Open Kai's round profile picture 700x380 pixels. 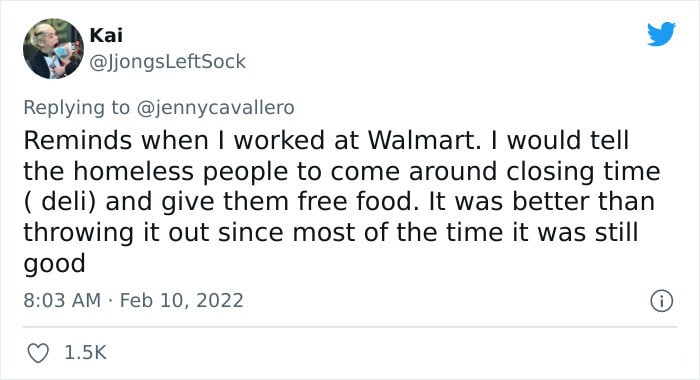click(x=53, y=49)
